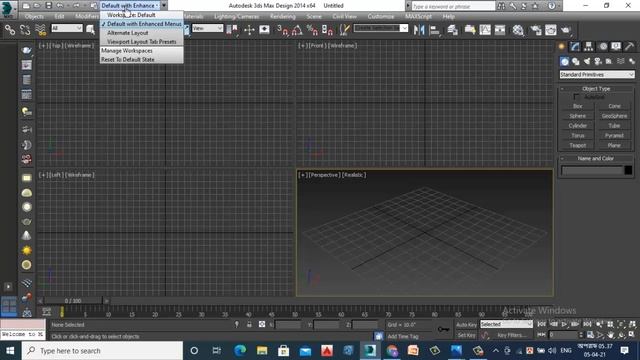Open the reference coordinate 'View' dropdown

click(207, 28)
